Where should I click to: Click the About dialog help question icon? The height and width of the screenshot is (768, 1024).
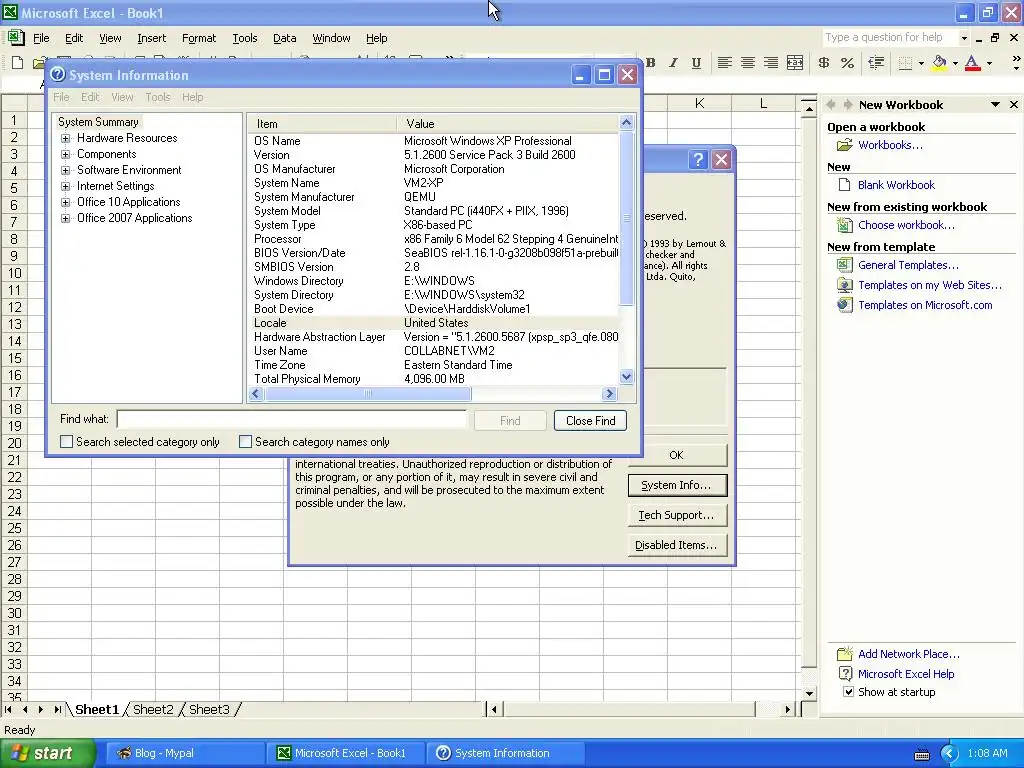[x=698, y=159]
